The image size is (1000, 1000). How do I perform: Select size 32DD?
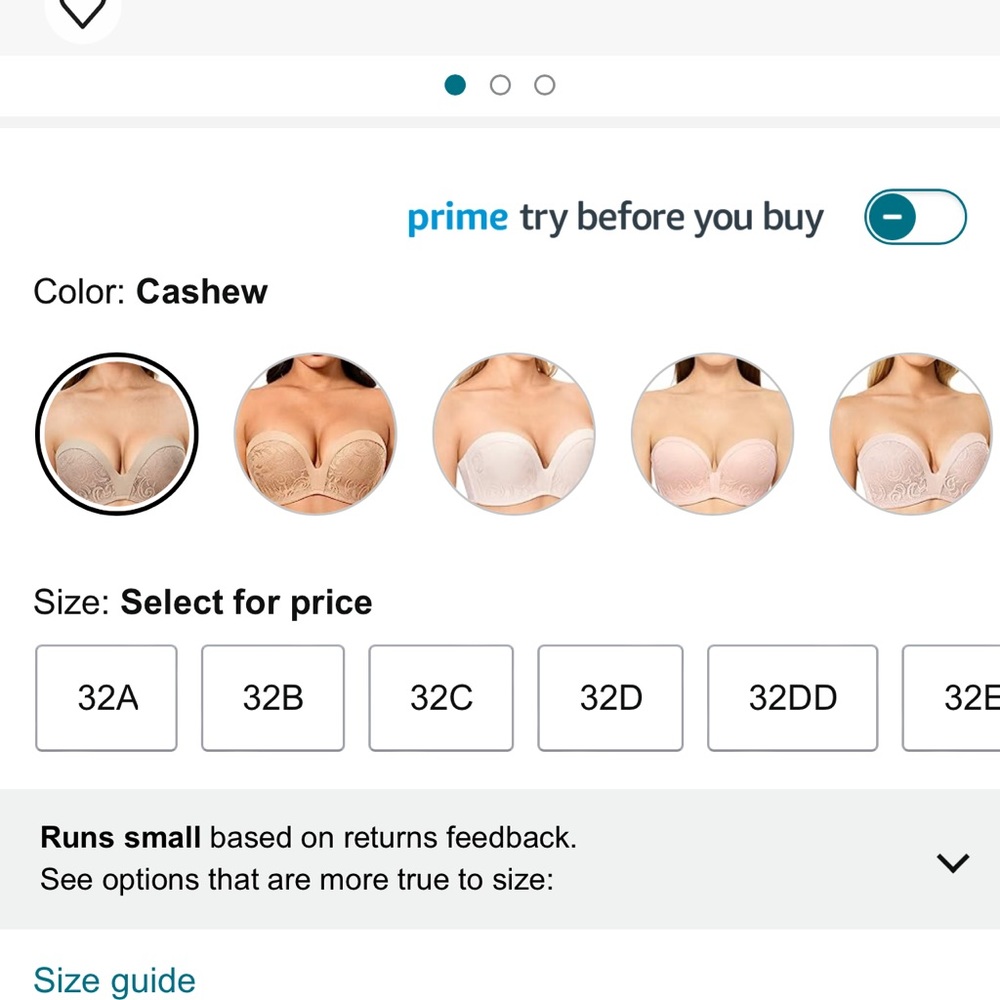793,698
